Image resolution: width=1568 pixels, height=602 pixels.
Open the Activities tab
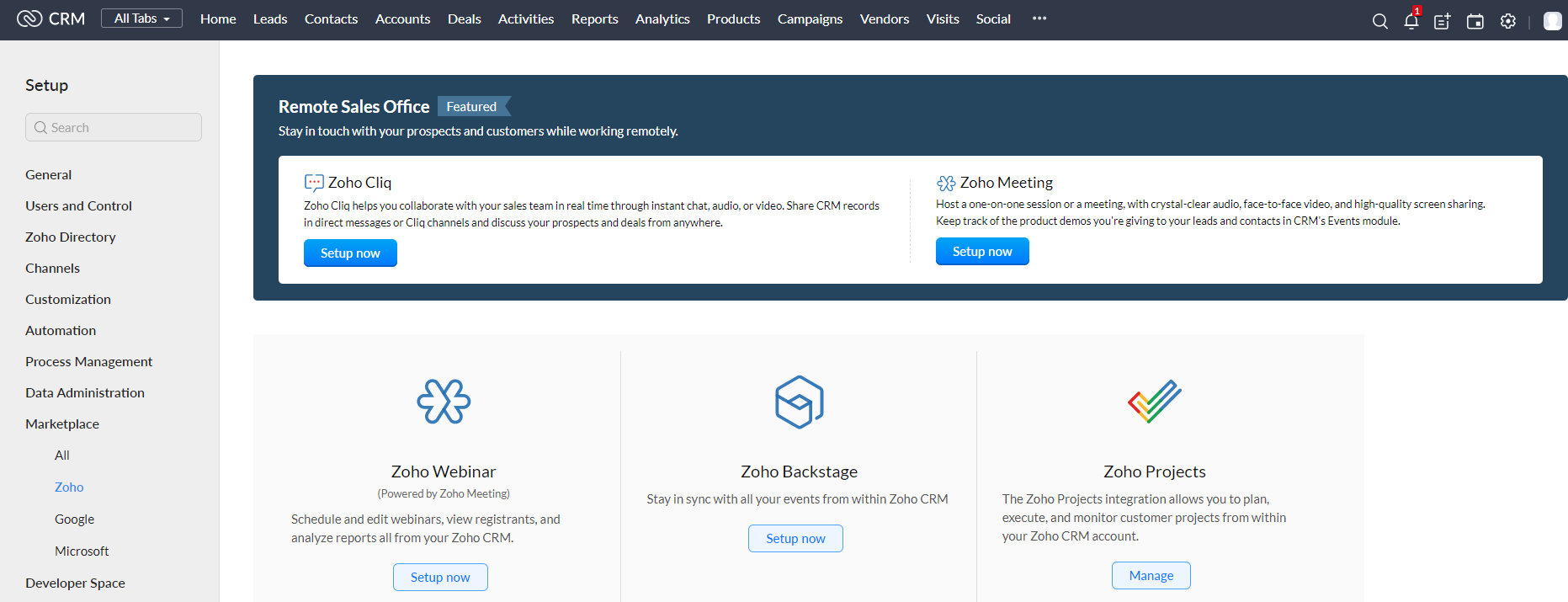526,19
